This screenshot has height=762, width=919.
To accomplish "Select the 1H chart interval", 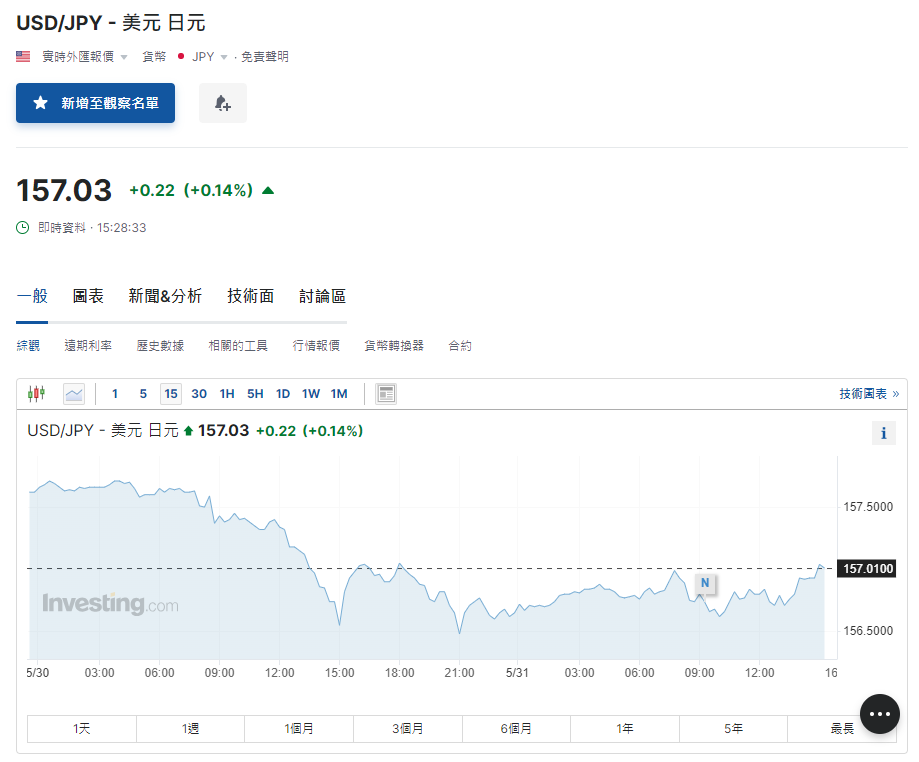I will (227, 394).
